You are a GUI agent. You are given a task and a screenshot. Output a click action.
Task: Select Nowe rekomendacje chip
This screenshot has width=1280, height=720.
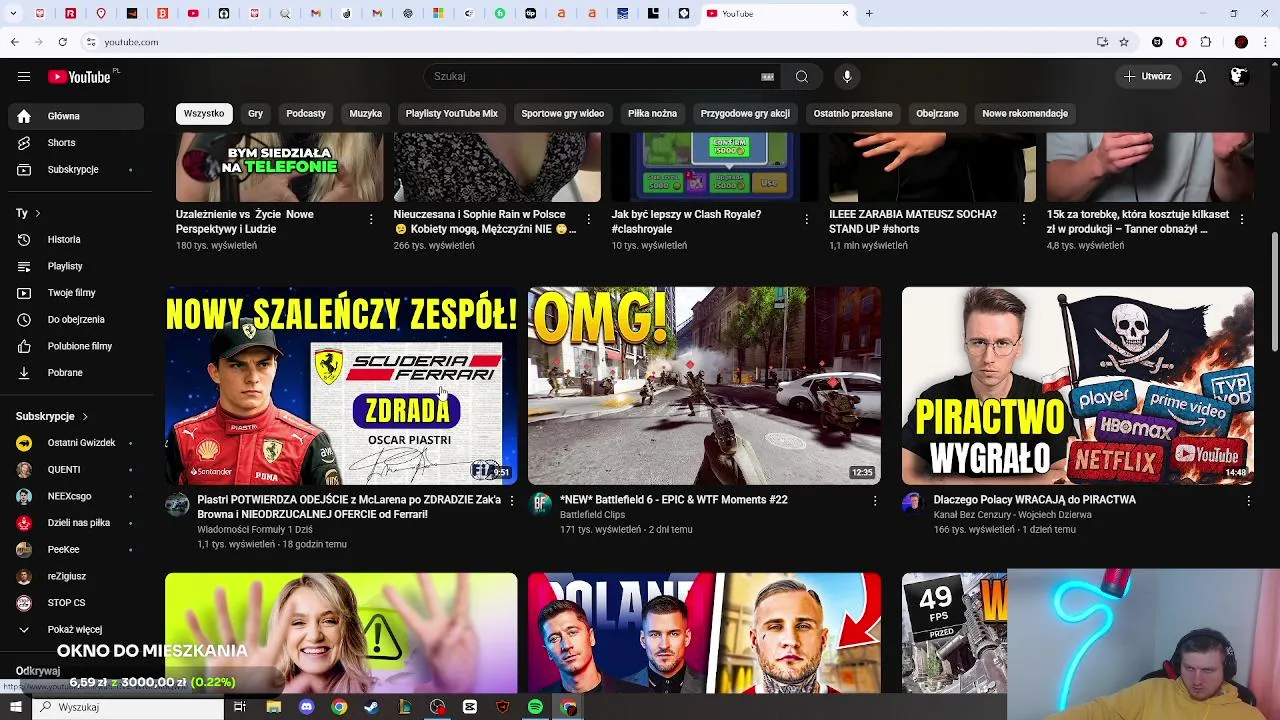1025,113
